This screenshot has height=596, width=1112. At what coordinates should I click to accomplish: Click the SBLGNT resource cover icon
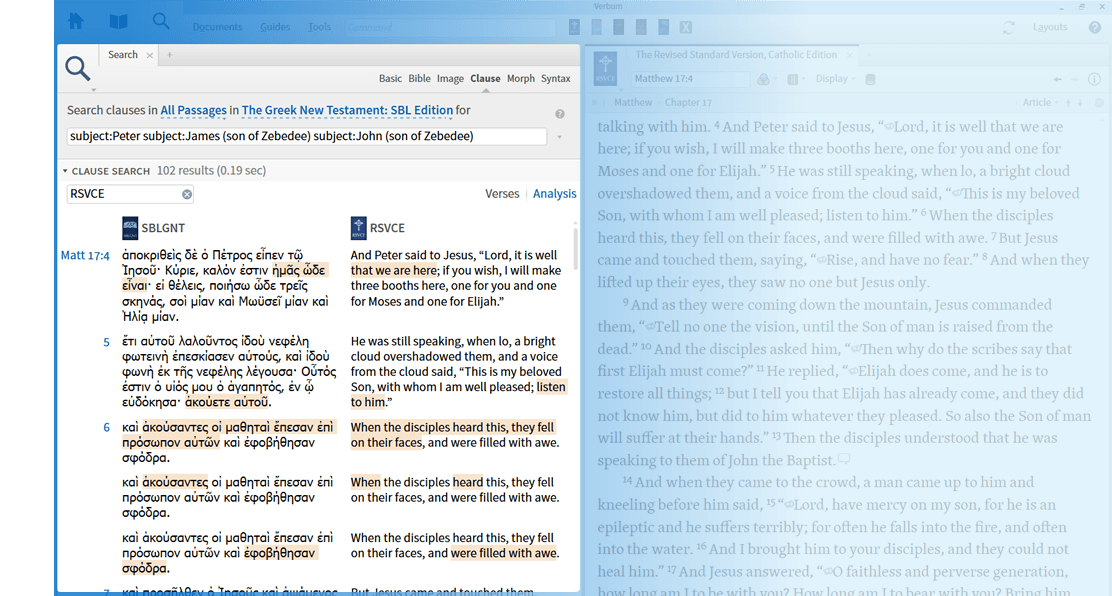[x=130, y=228]
